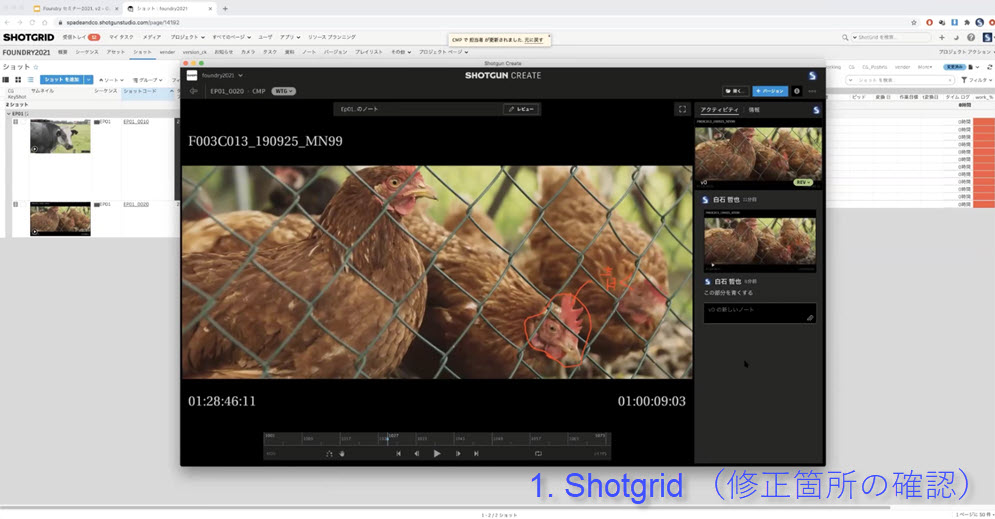Open the REV status dropdown on version thumbnail
The height and width of the screenshot is (519, 995).
pyautogui.click(x=803, y=182)
